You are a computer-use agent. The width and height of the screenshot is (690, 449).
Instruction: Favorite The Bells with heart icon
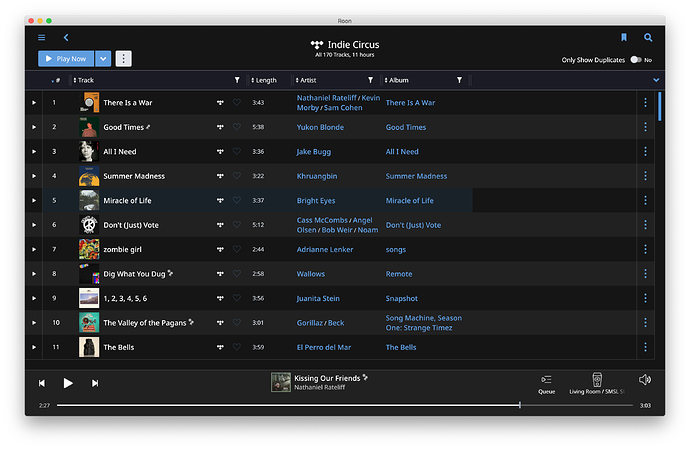coord(237,347)
